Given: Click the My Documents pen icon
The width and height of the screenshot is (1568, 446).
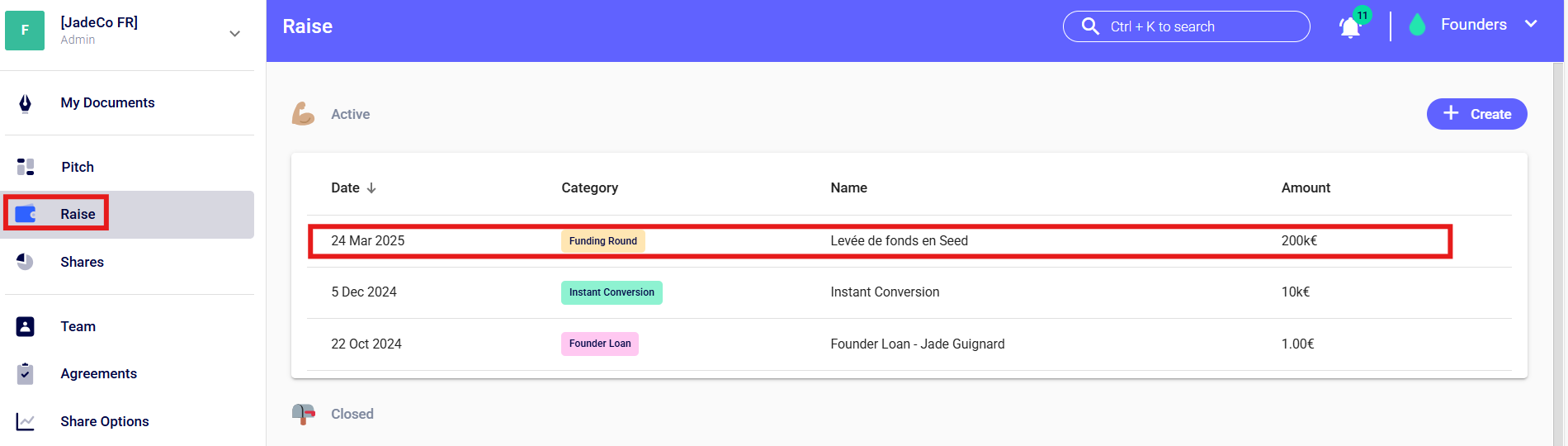Looking at the screenshot, I should pyautogui.click(x=26, y=103).
